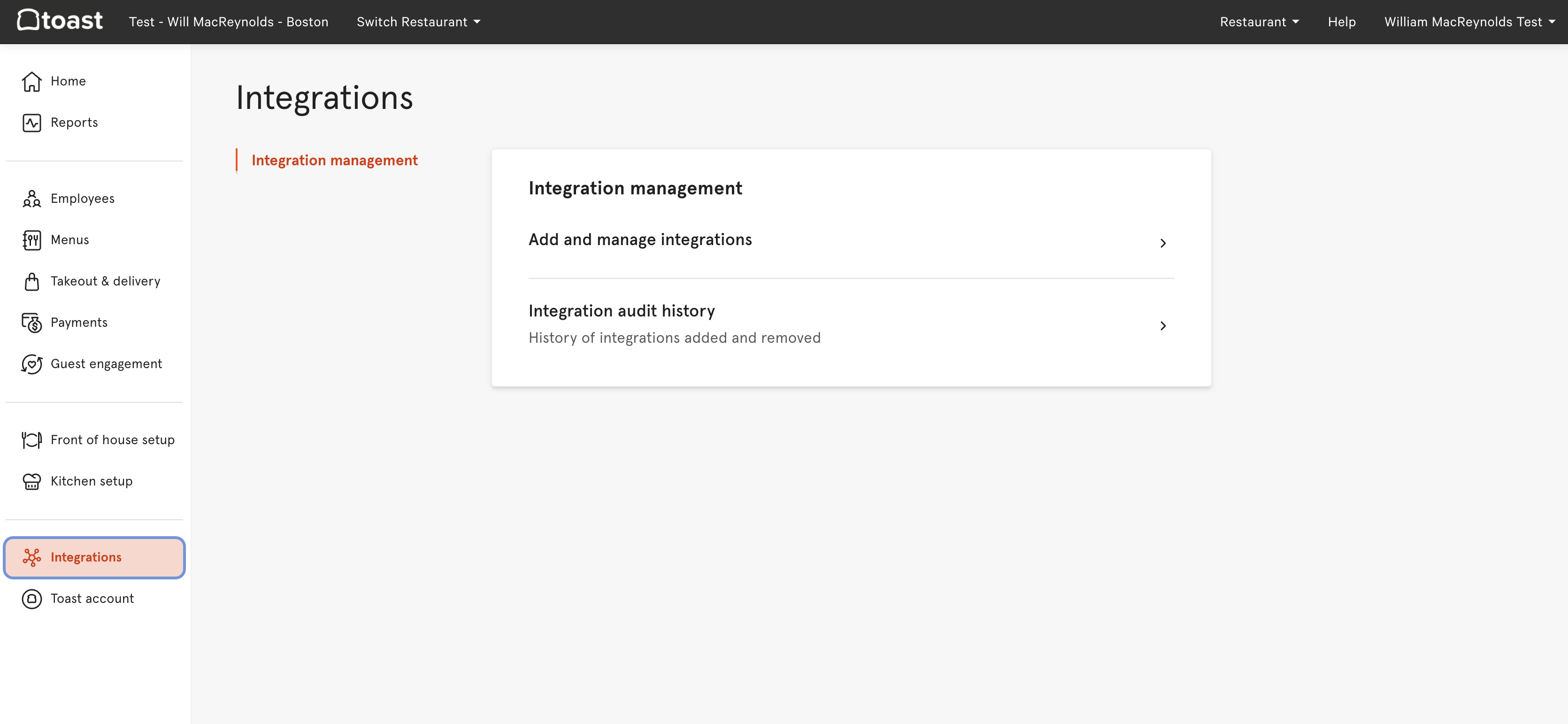Click the Toast logo in header
The height and width of the screenshot is (724, 1568).
[x=60, y=21]
